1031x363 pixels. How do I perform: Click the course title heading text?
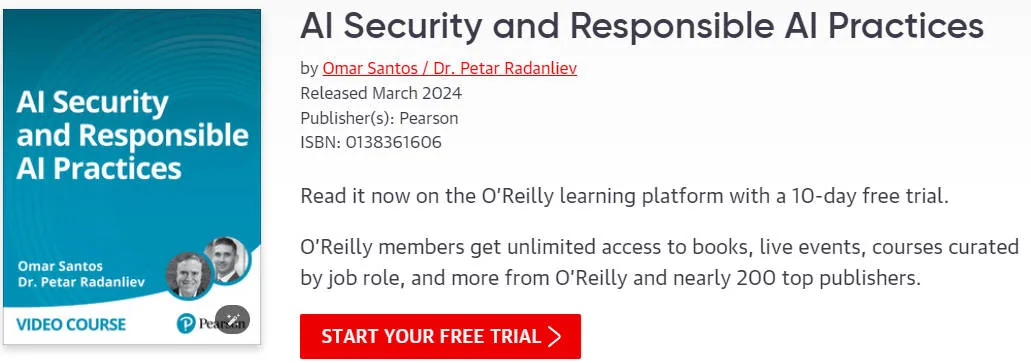click(x=642, y=26)
